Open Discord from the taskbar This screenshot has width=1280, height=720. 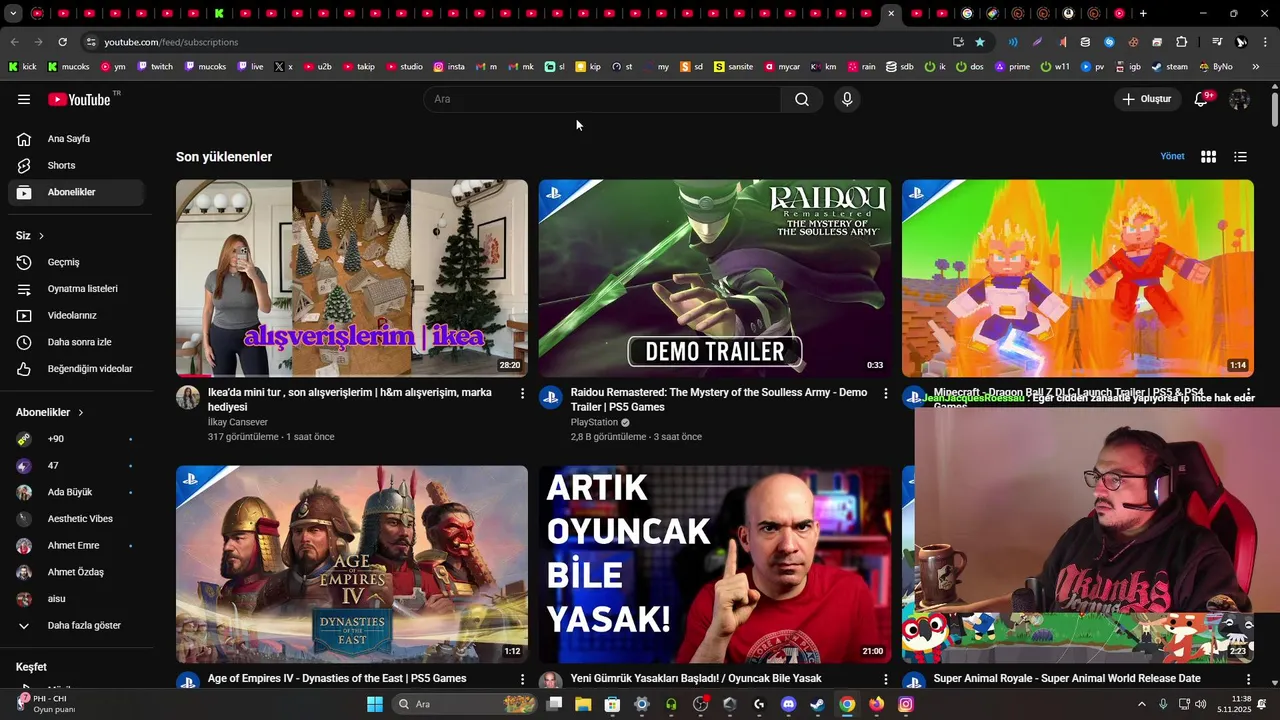click(789, 704)
